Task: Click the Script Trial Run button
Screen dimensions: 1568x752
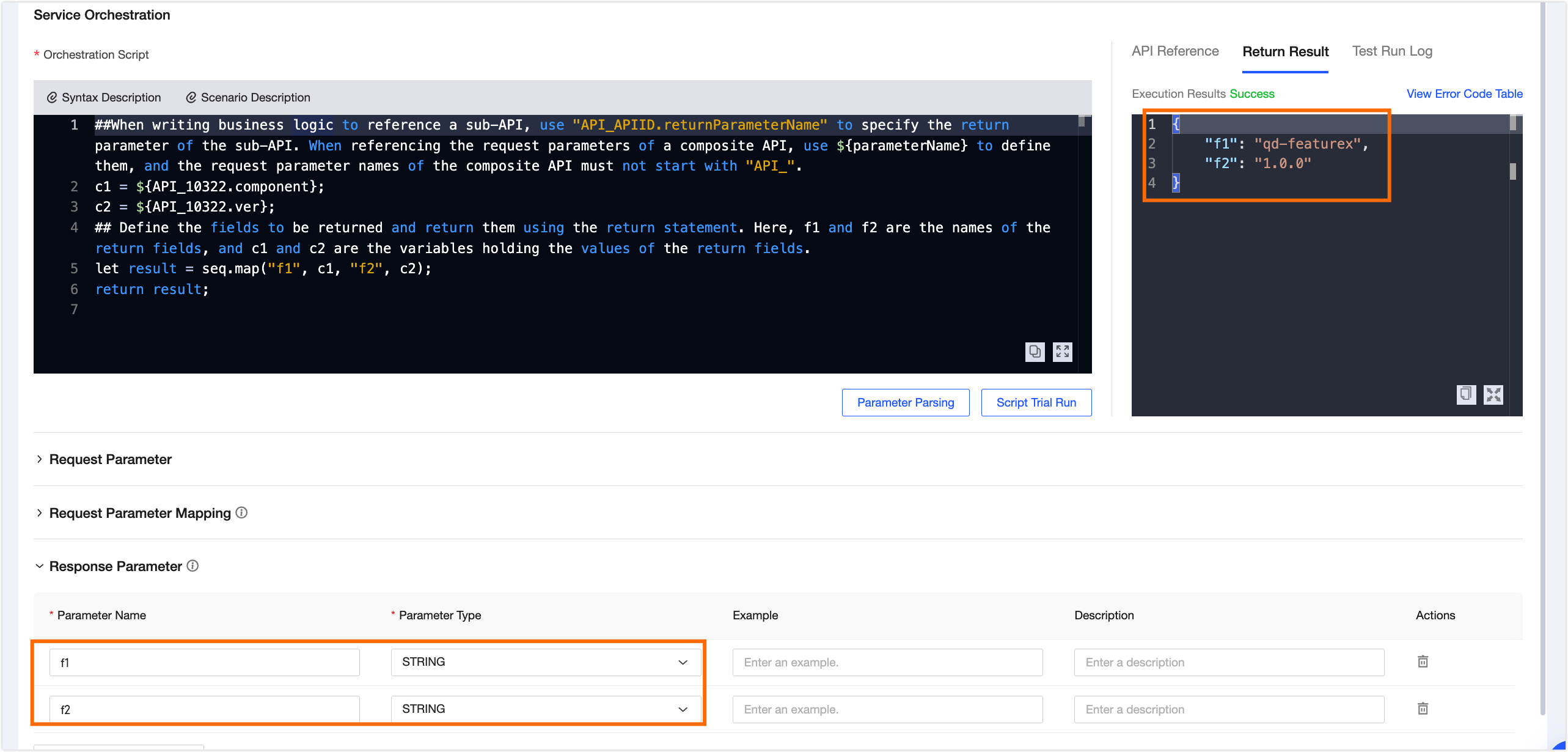Action: pos(1036,403)
